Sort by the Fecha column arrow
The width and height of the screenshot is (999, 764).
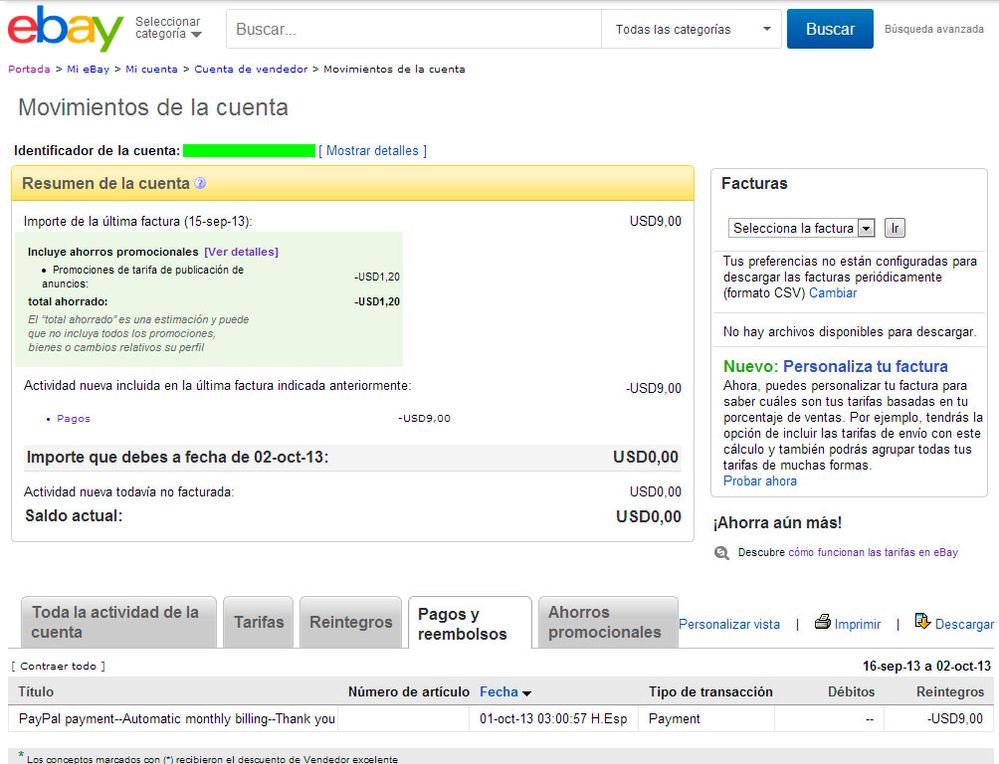click(526, 693)
